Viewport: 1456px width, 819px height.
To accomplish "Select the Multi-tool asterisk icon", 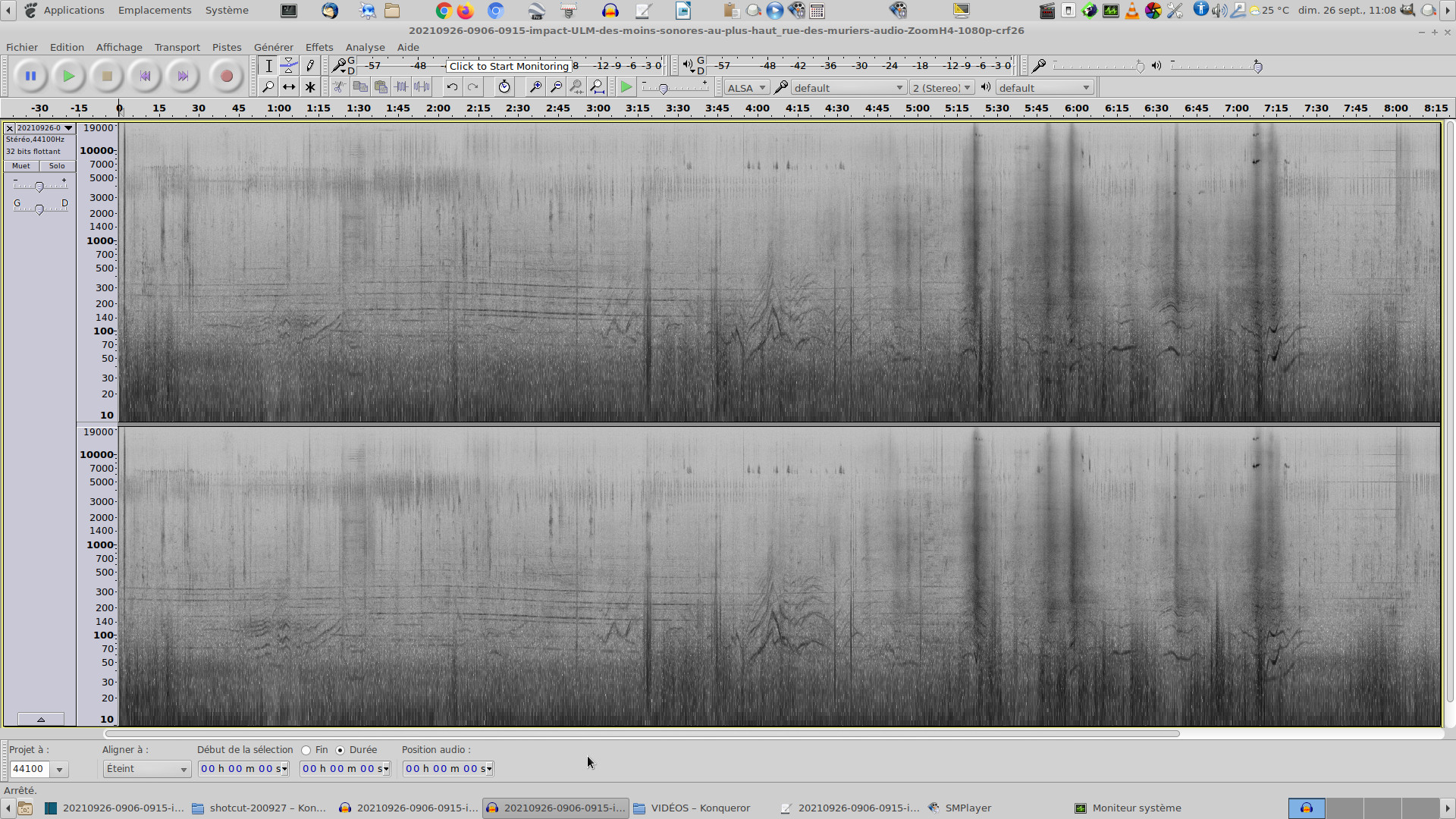I will pos(310,87).
